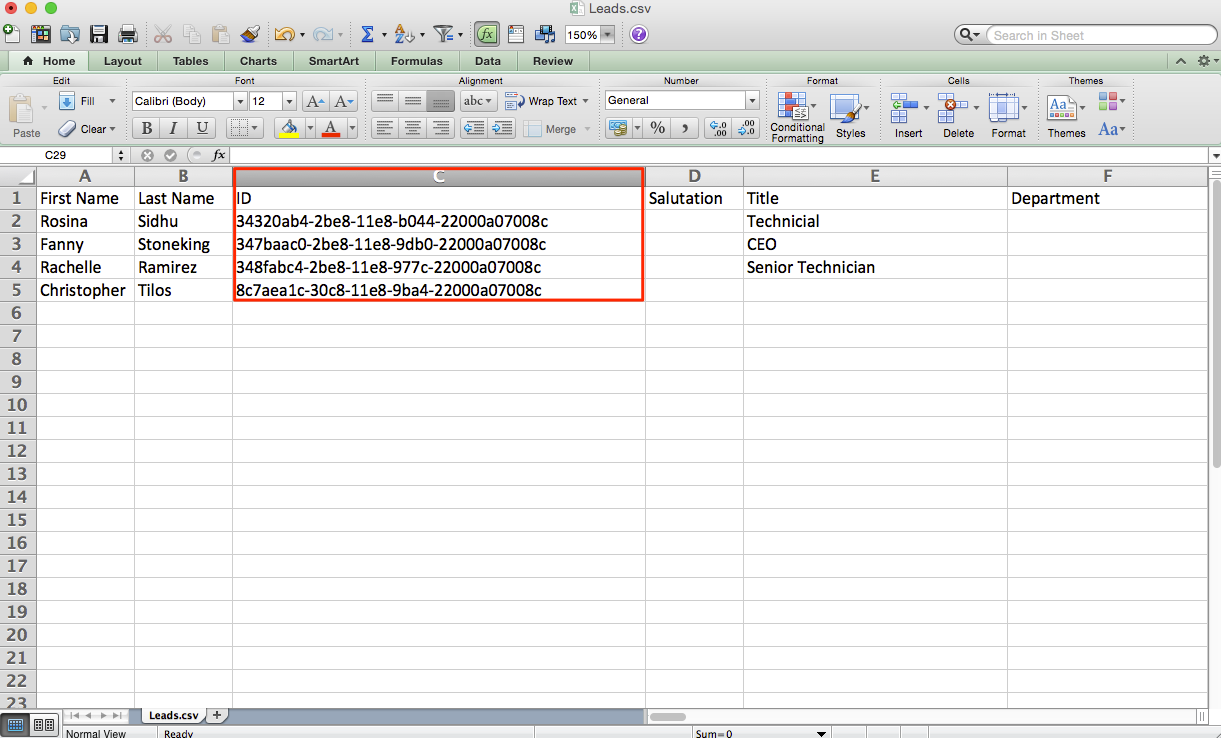Switch to the Data ribbon tab
This screenshot has height=738, width=1221.
tap(488, 61)
